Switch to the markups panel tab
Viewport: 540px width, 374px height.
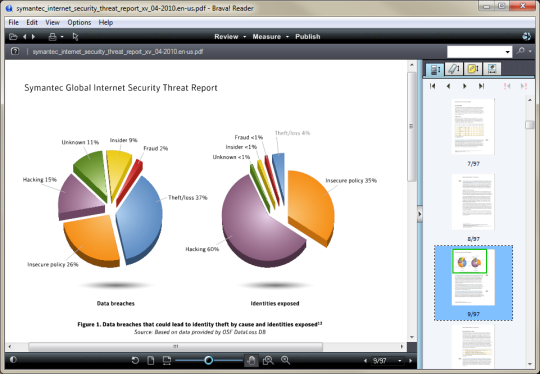(x=454, y=69)
